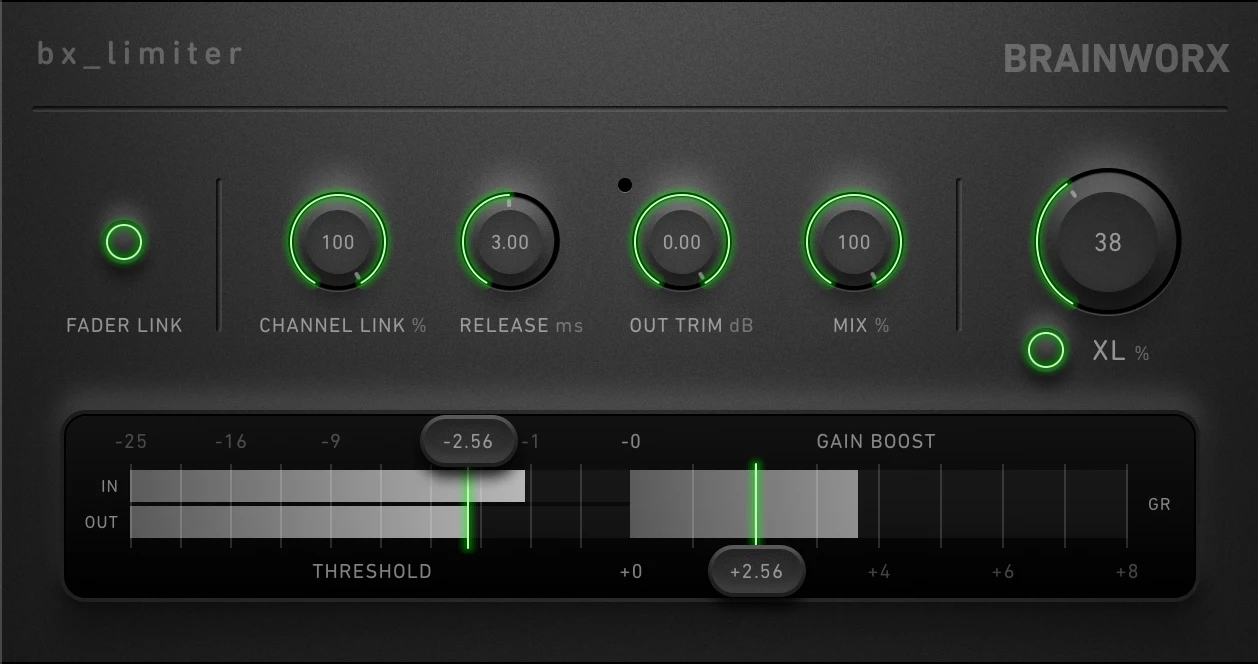The width and height of the screenshot is (1258, 664).
Task: Click the OUT TRIM dB knob
Action: pyautogui.click(x=682, y=242)
